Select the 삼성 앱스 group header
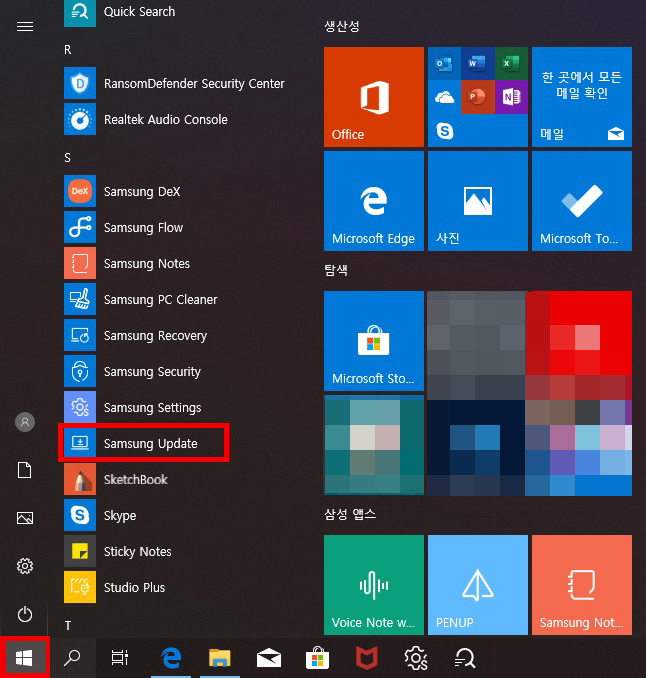Viewport: 646px width, 678px height. point(350,514)
